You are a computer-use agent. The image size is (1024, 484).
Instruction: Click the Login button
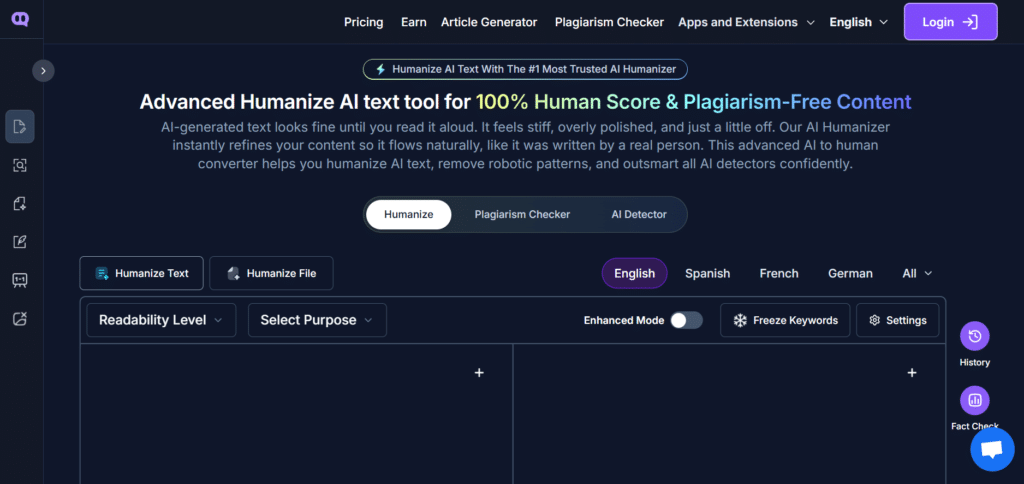tap(950, 22)
